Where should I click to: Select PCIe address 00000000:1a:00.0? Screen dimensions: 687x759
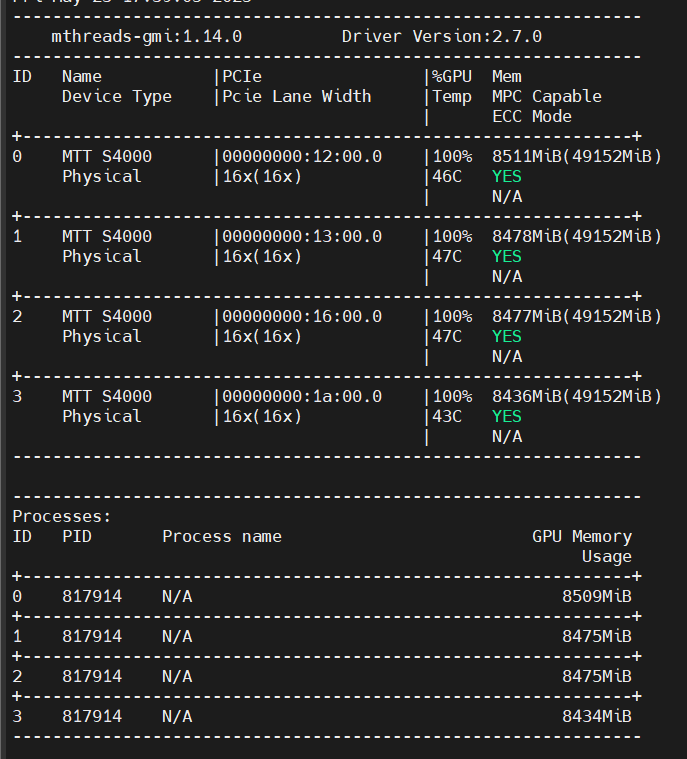tap(302, 397)
